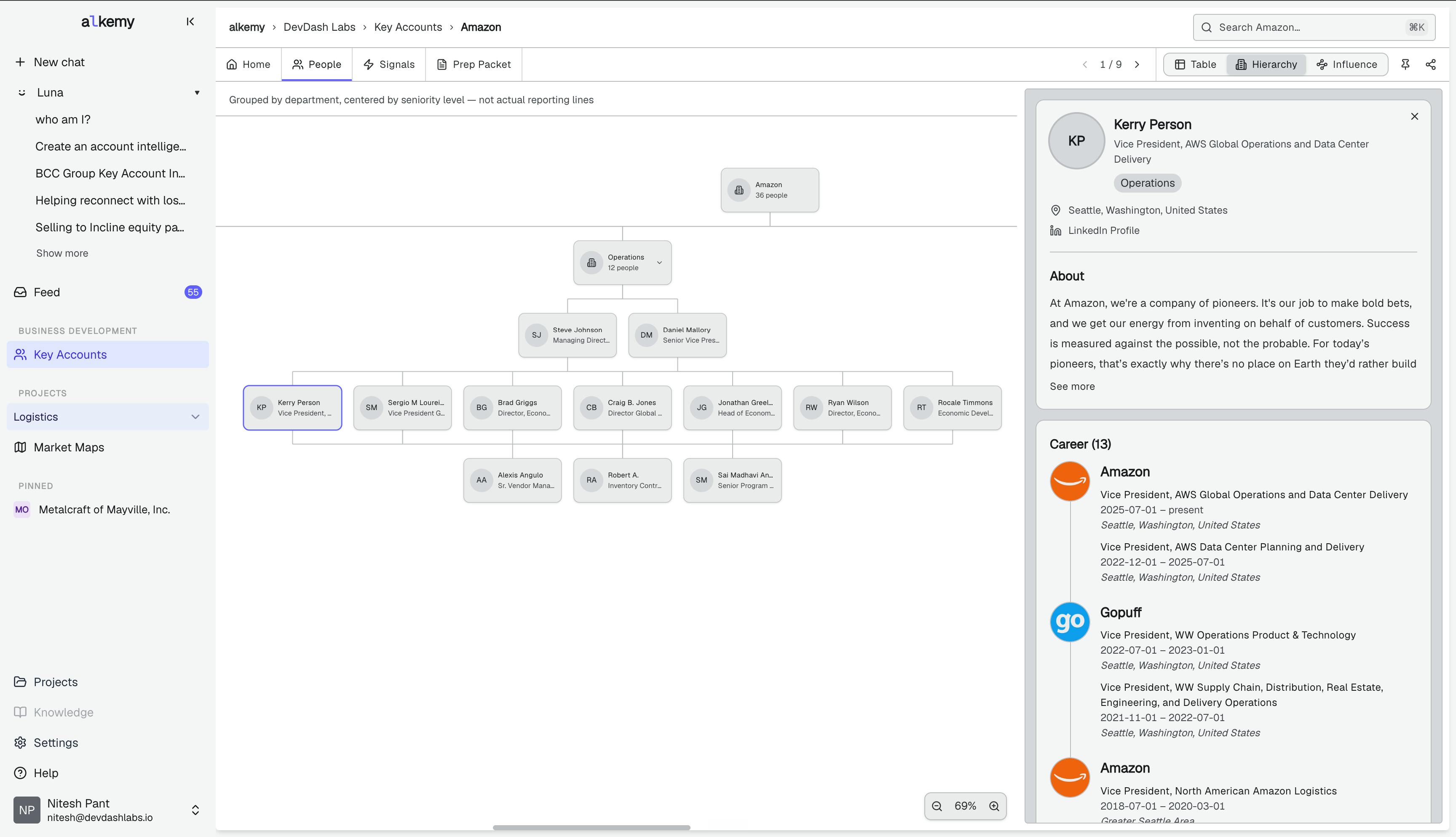The image size is (1456, 837).
Task: Click the 69% zoom level
Action: pos(965,806)
